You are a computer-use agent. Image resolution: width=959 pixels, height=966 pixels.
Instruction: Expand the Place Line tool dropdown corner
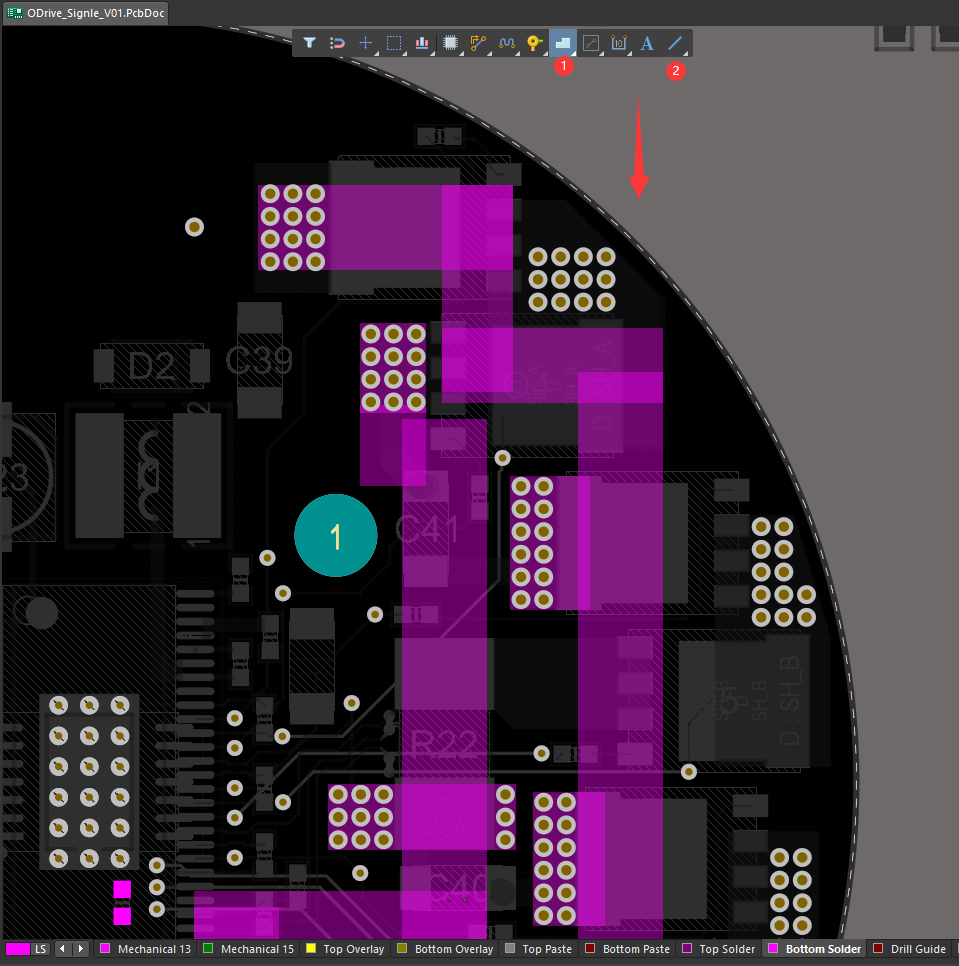[686, 54]
